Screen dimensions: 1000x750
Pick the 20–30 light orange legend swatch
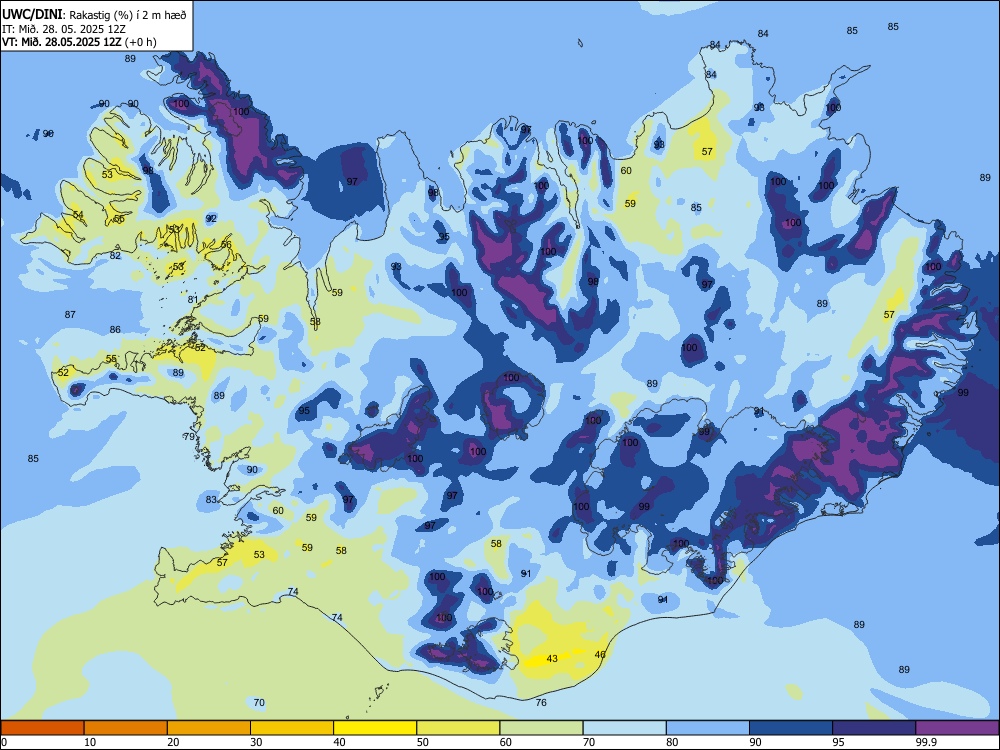click(209, 728)
